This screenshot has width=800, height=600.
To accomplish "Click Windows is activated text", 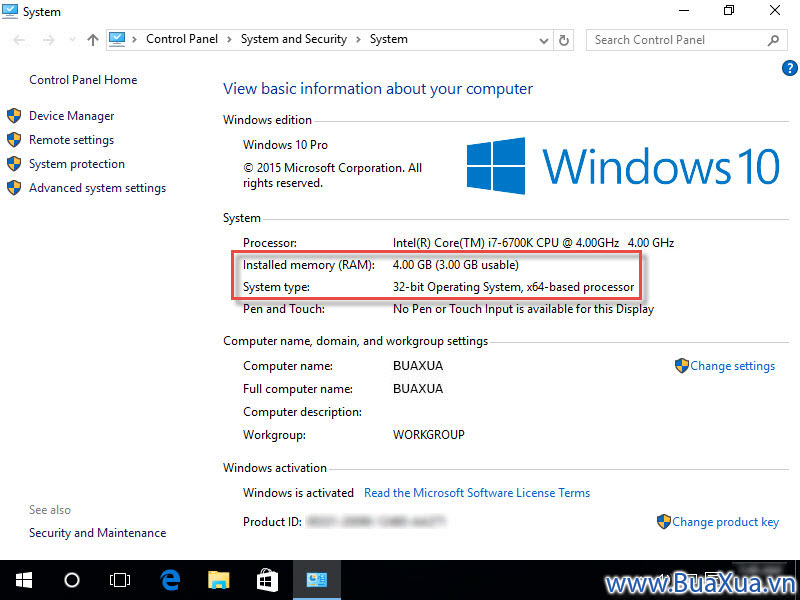I will click(x=298, y=493).
